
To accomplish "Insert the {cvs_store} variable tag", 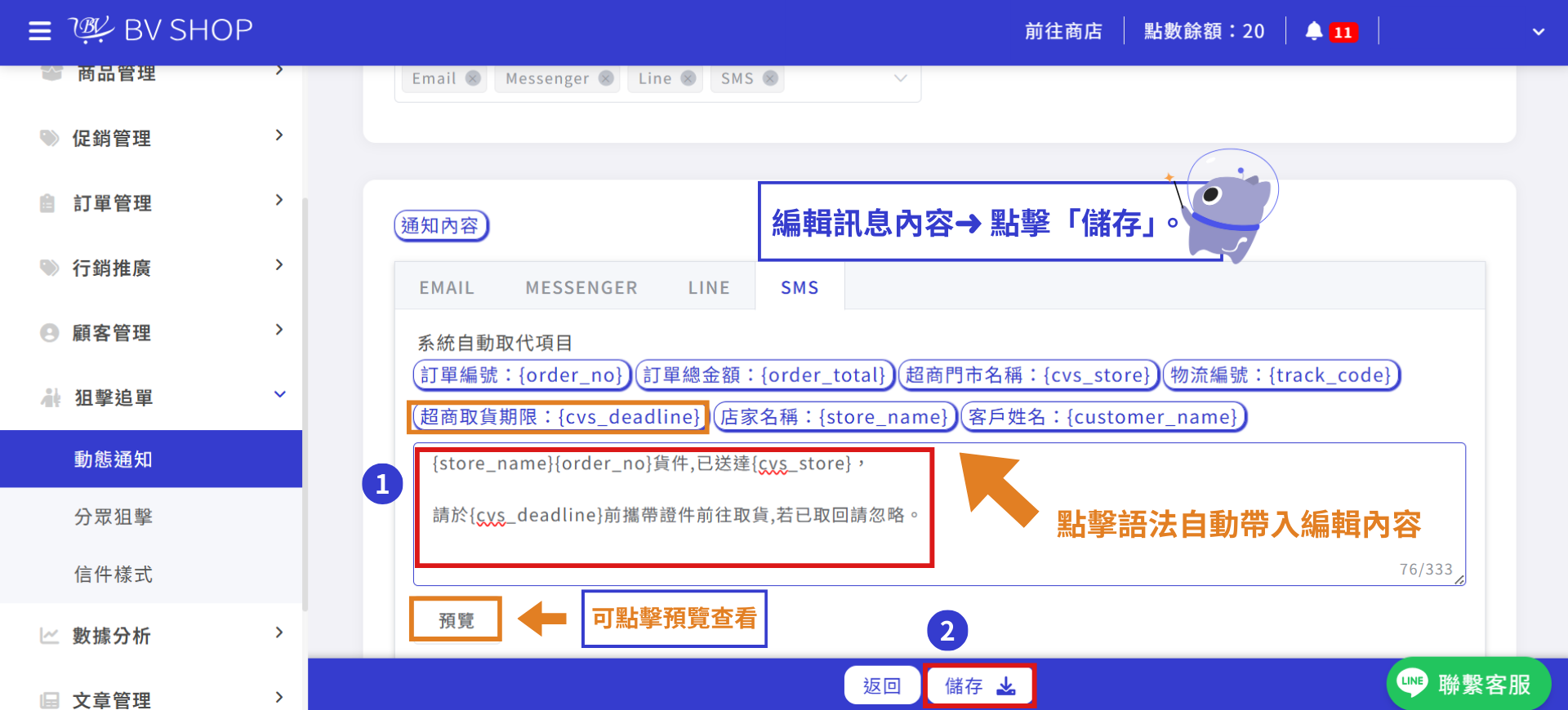I will [x=1028, y=375].
